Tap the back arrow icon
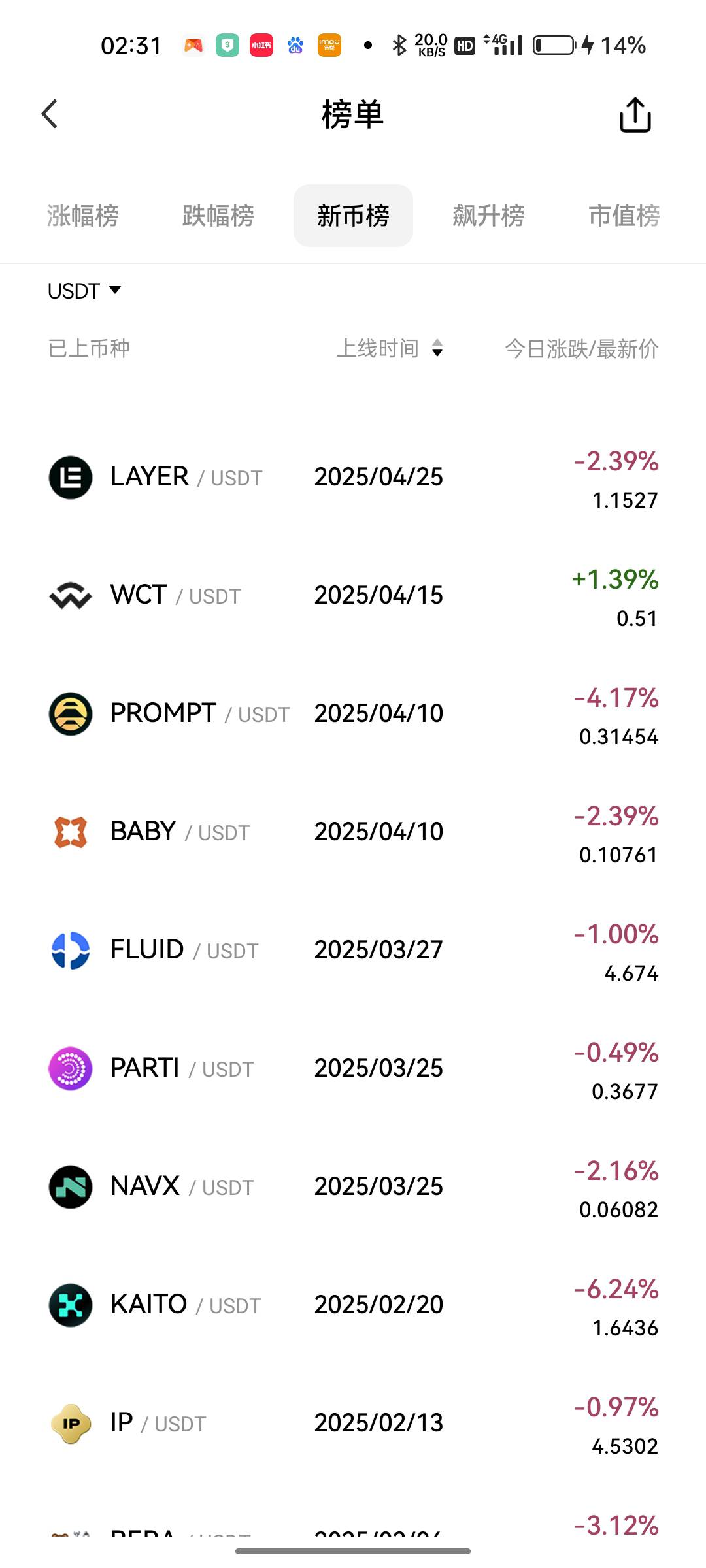Viewport: 706px width, 1568px height. pyautogui.click(x=50, y=114)
